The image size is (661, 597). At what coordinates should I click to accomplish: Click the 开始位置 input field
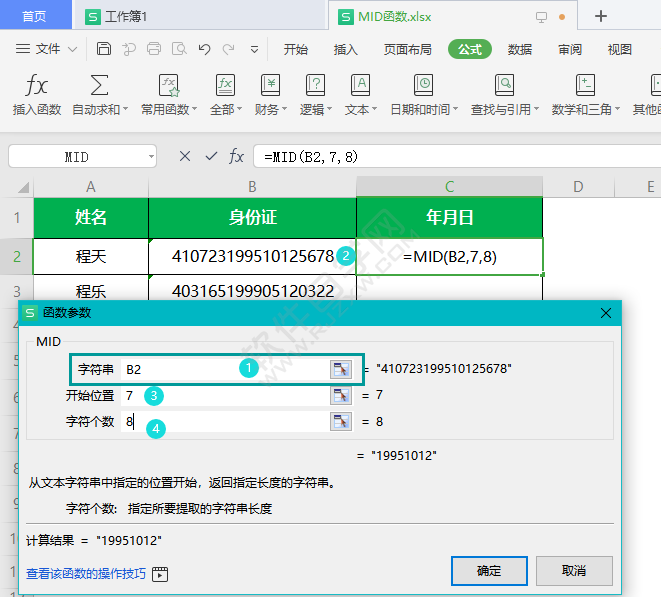[225, 395]
